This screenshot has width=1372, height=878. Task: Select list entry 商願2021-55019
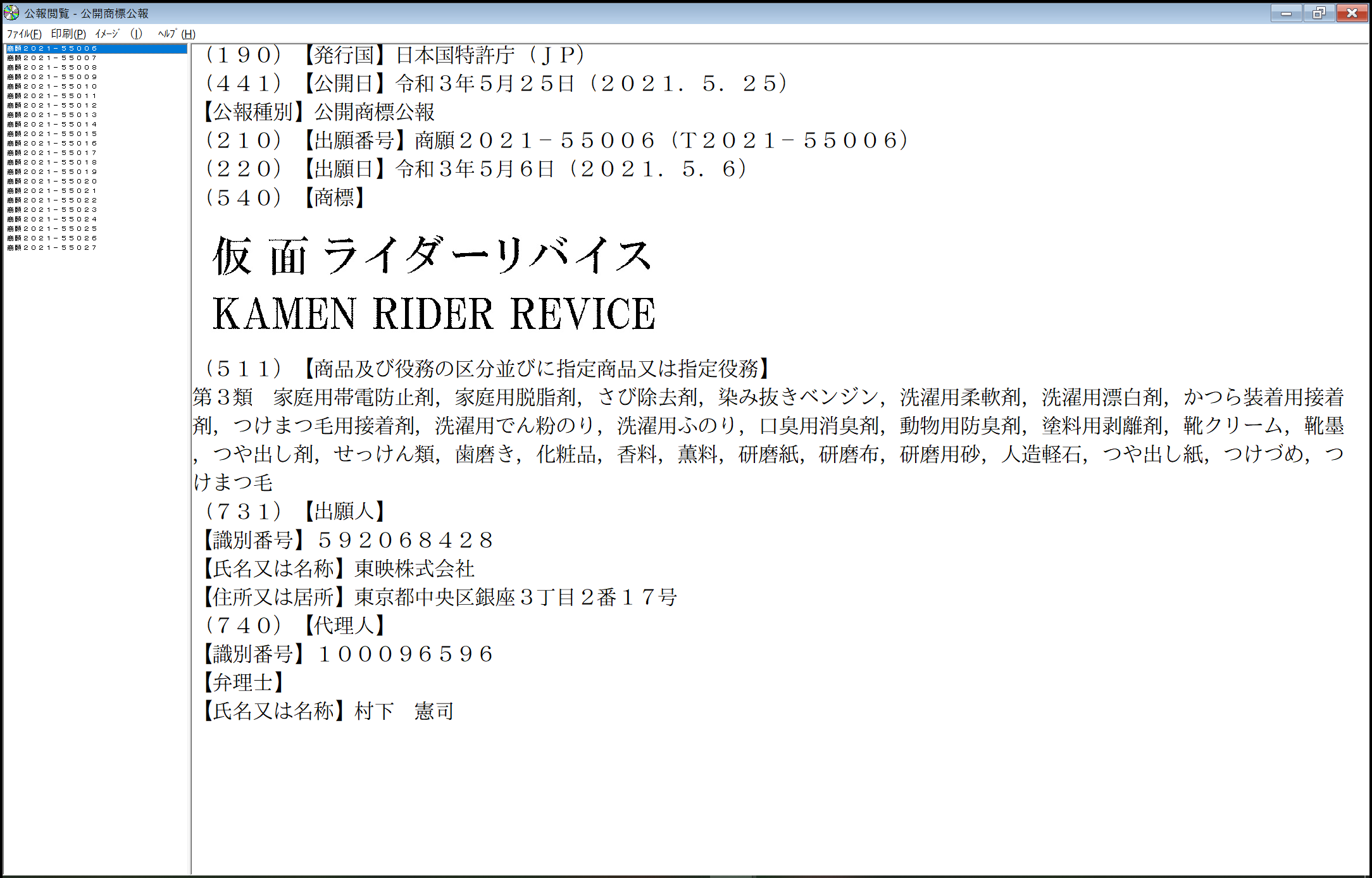pos(53,172)
